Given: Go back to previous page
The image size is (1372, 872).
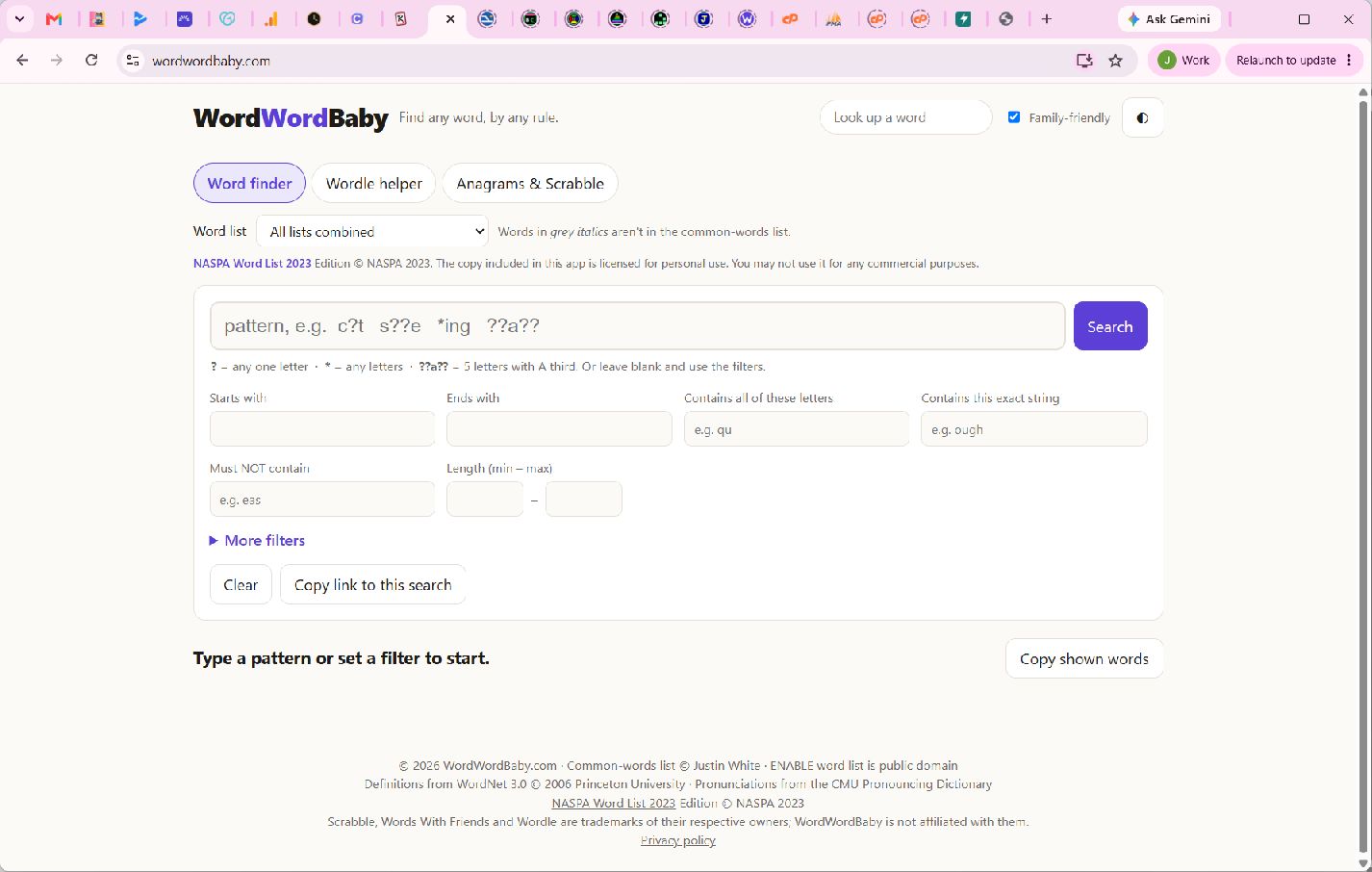Looking at the screenshot, I should click(22, 60).
